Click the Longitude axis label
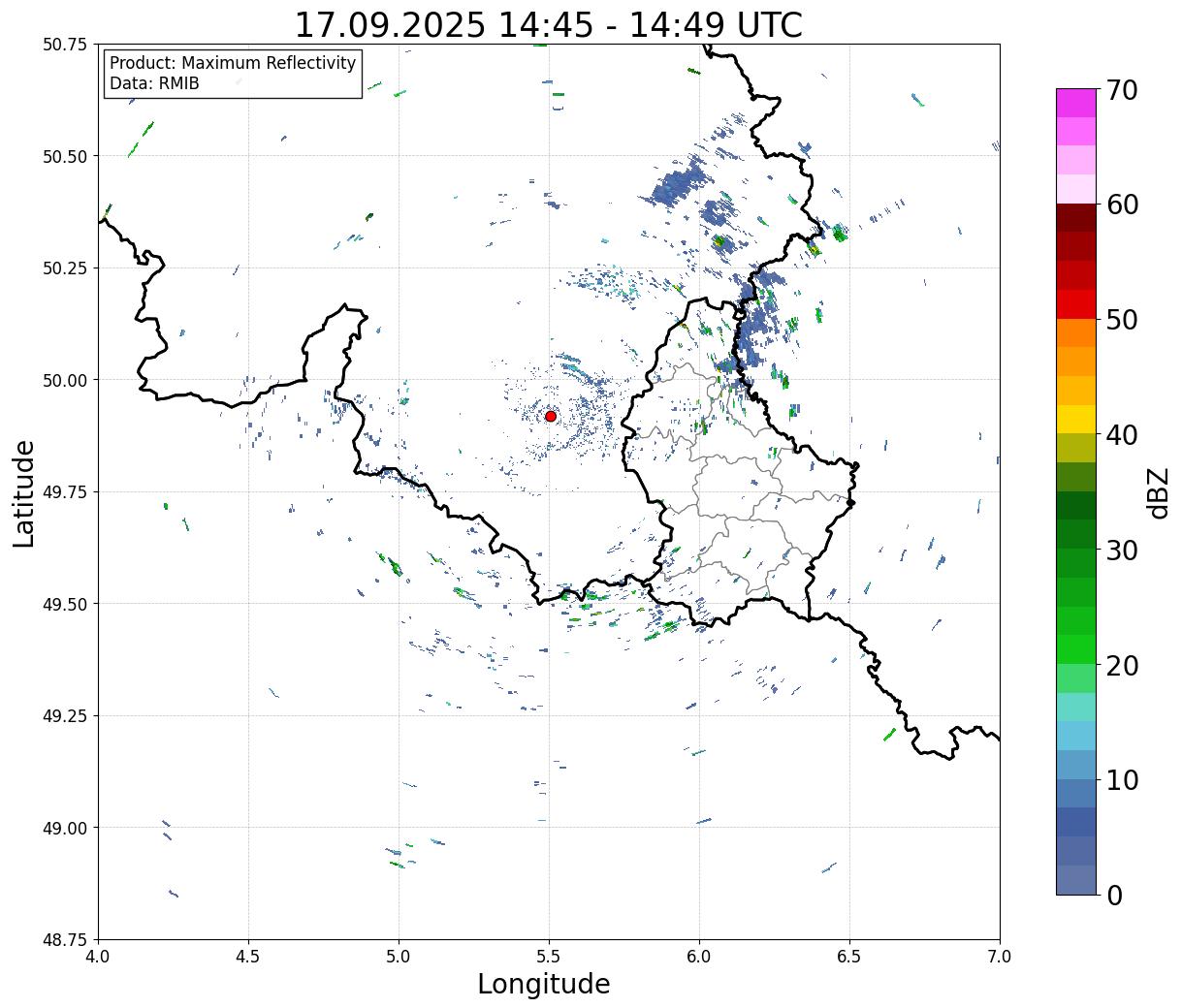The height and width of the screenshot is (1008, 1182). pyautogui.click(x=544, y=984)
